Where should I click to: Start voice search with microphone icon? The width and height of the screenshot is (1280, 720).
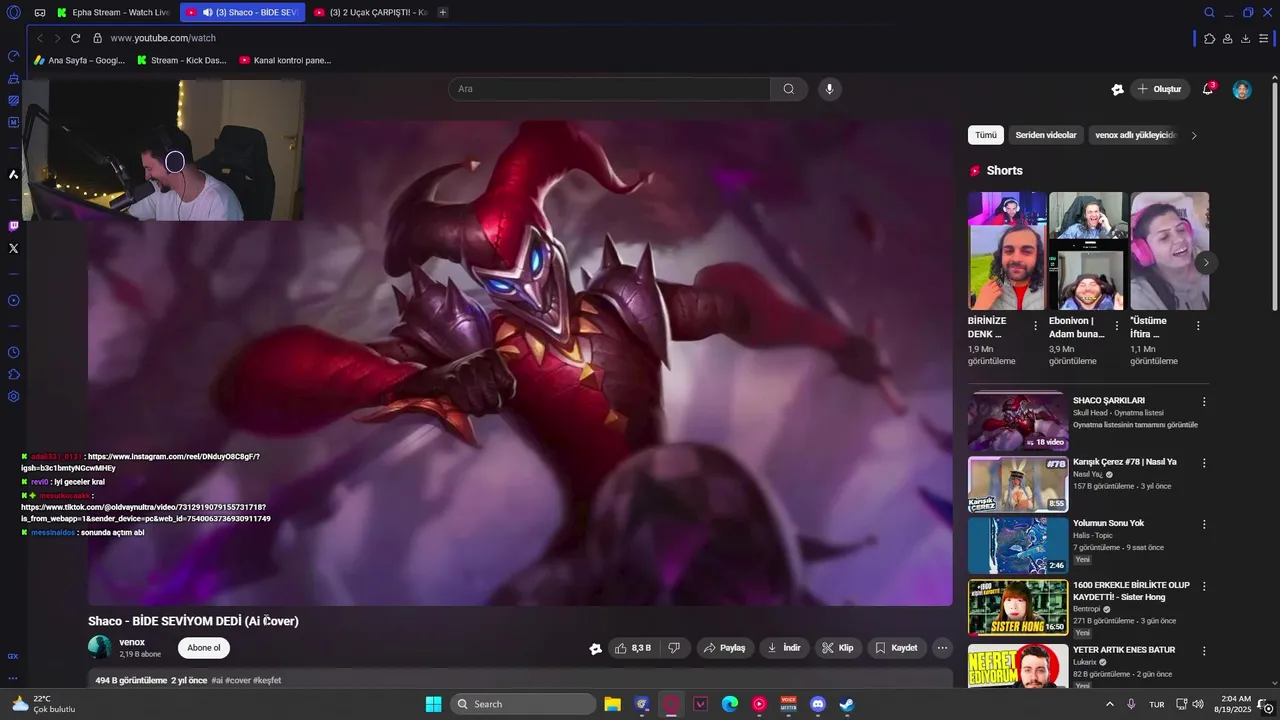(x=828, y=89)
